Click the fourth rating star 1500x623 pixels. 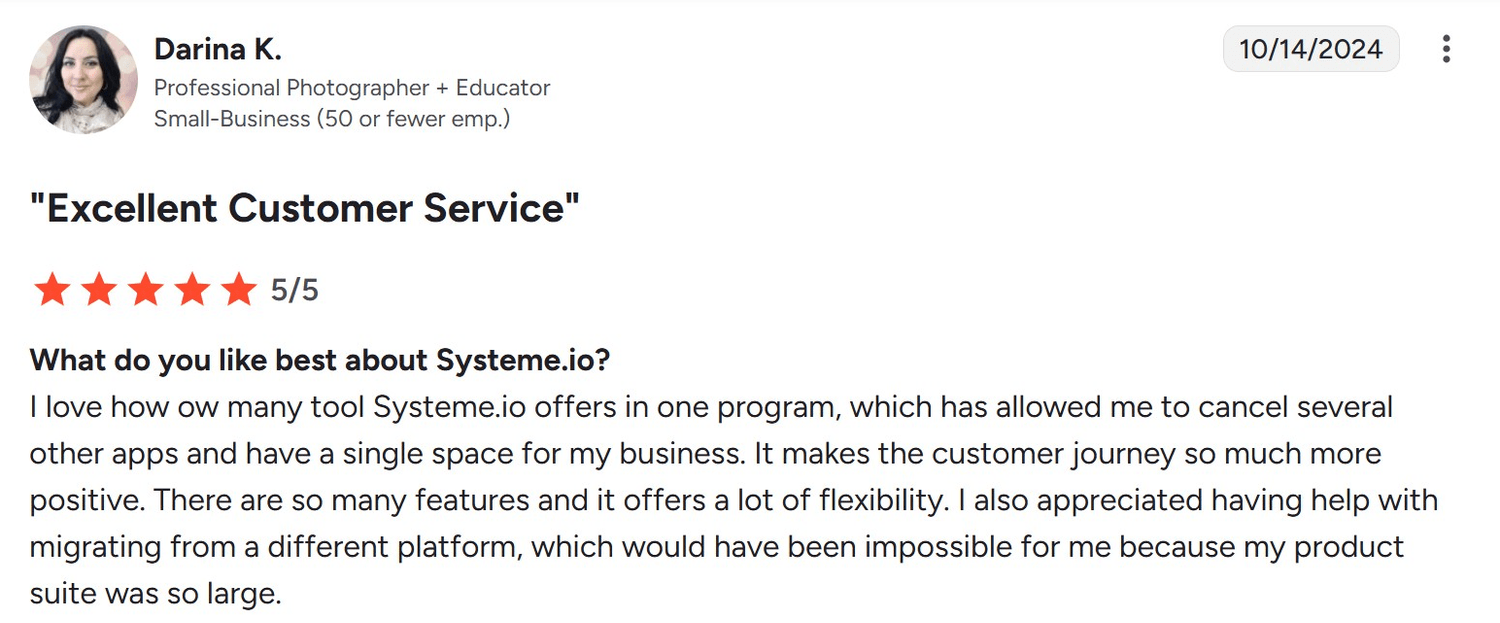point(192,290)
